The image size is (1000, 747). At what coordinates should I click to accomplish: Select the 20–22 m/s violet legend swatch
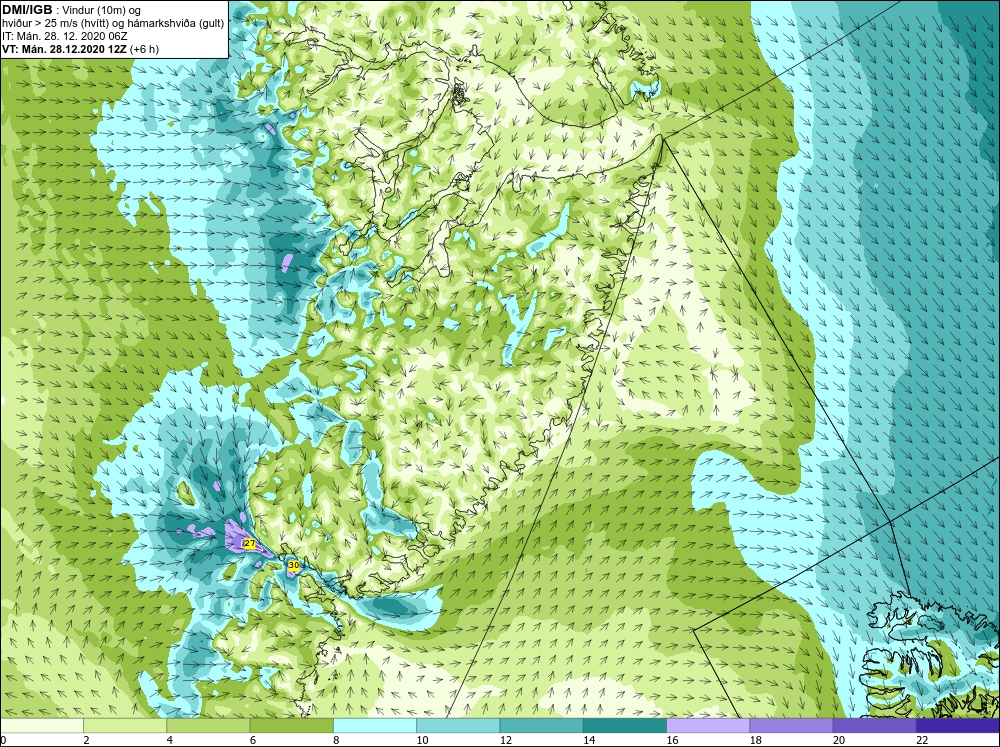tap(874, 726)
